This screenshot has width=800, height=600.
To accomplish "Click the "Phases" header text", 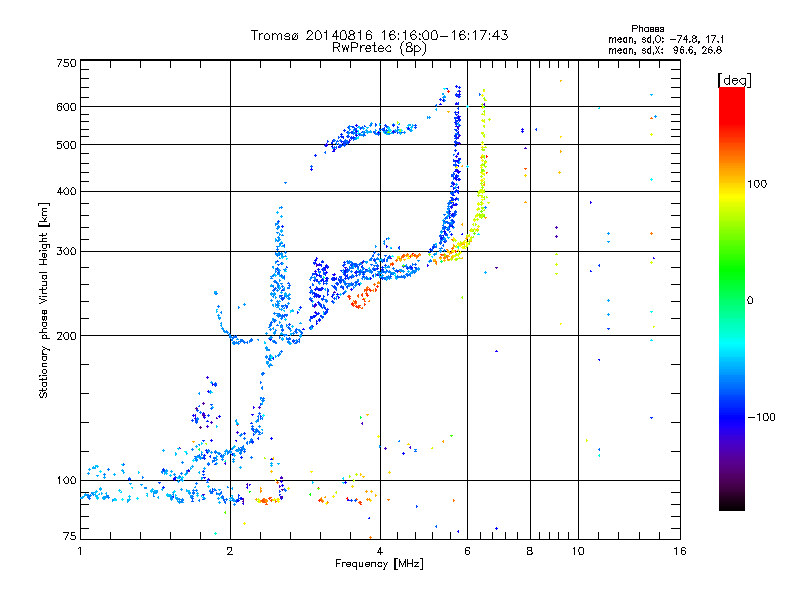I will click(647, 29).
